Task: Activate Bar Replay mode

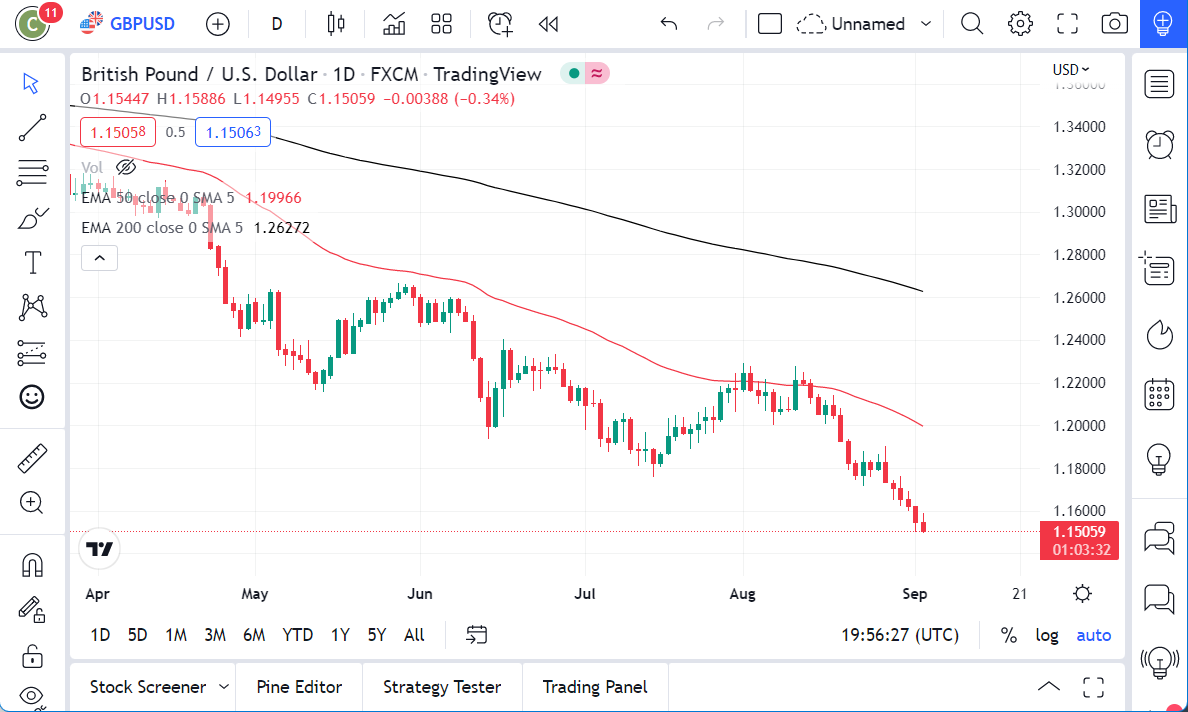Action: pyautogui.click(x=548, y=23)
